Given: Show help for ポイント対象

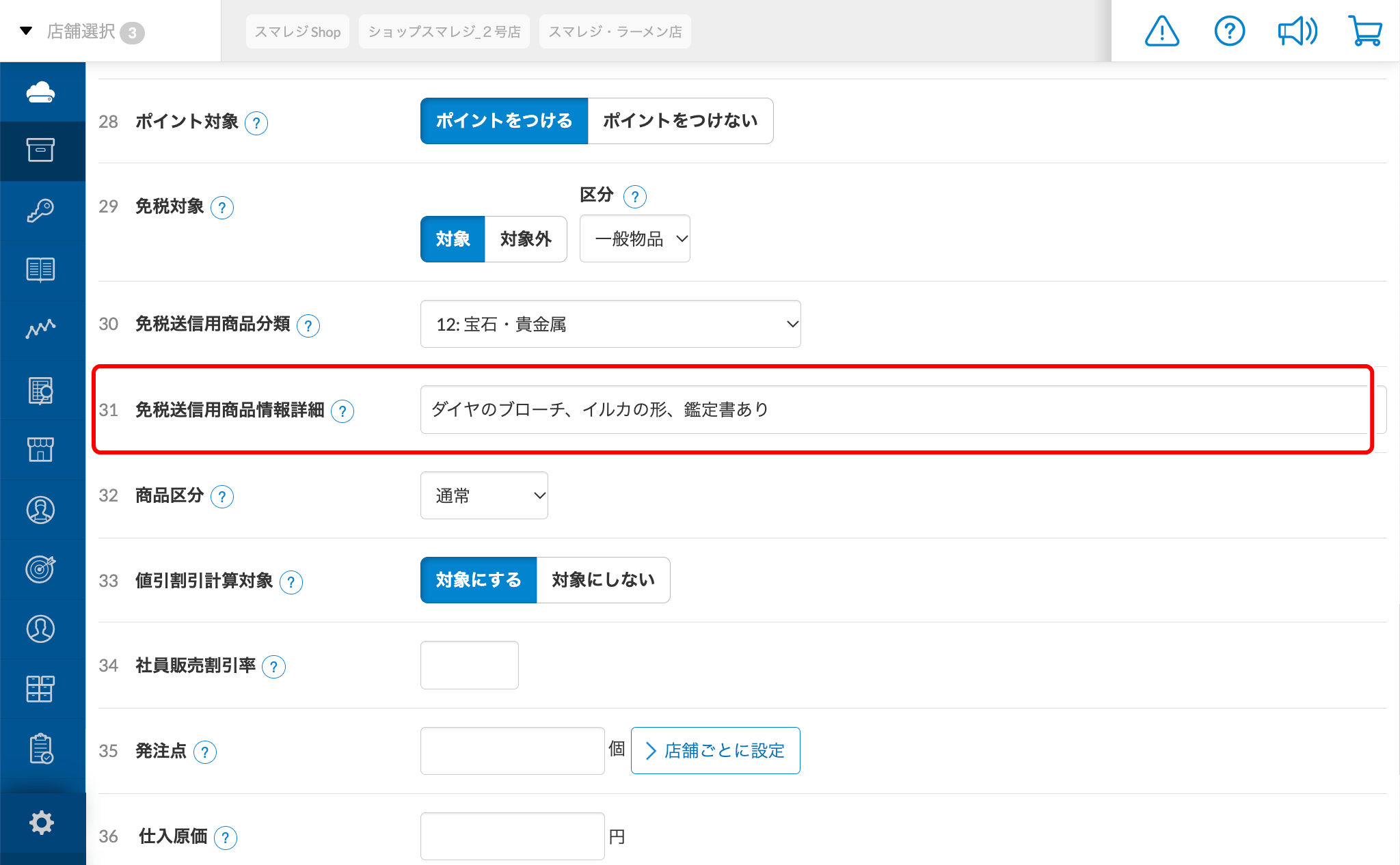Looking at the screenshot, I should (x=256, y=123).
